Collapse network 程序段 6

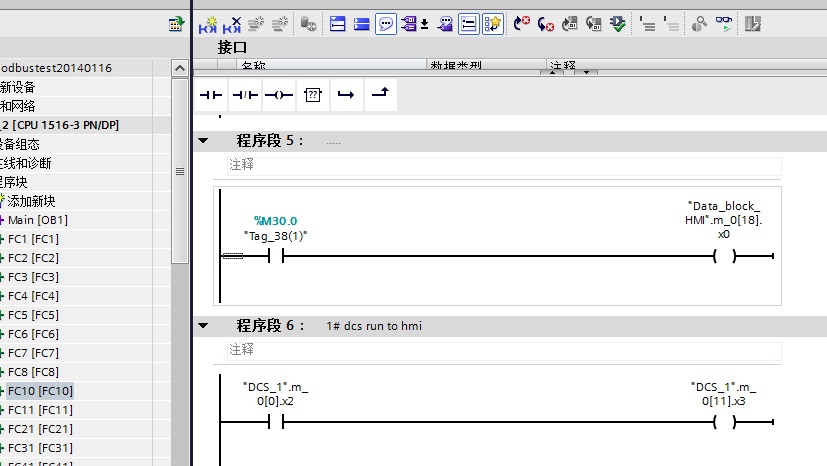[204, 326]
